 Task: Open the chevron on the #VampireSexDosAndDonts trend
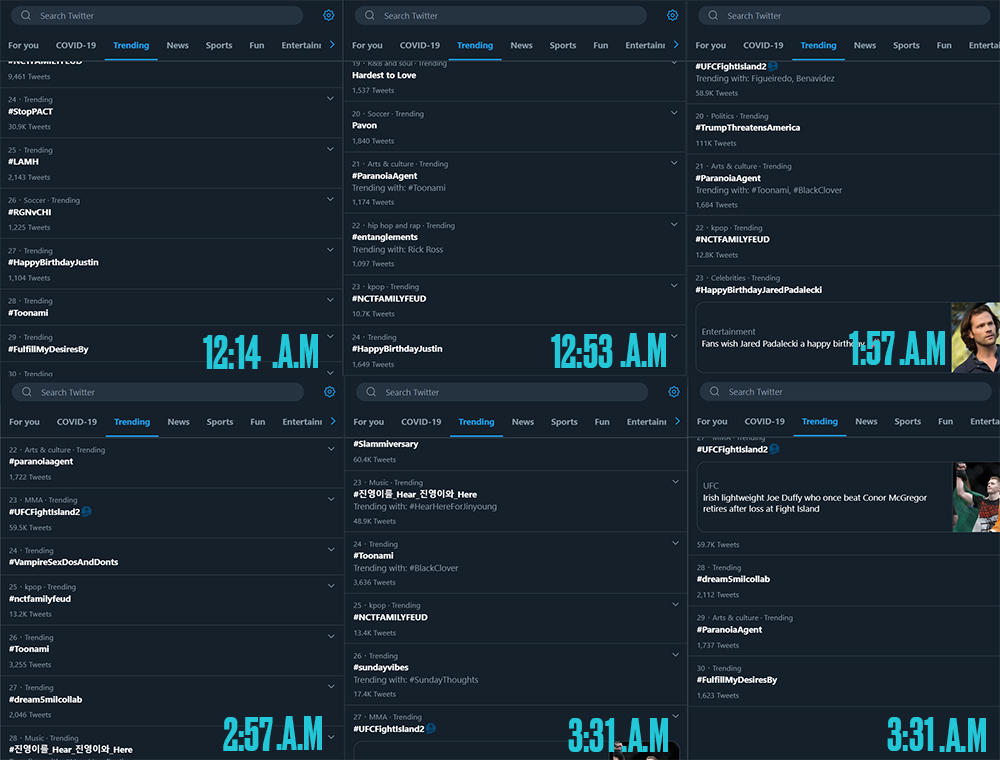[331, 550]
